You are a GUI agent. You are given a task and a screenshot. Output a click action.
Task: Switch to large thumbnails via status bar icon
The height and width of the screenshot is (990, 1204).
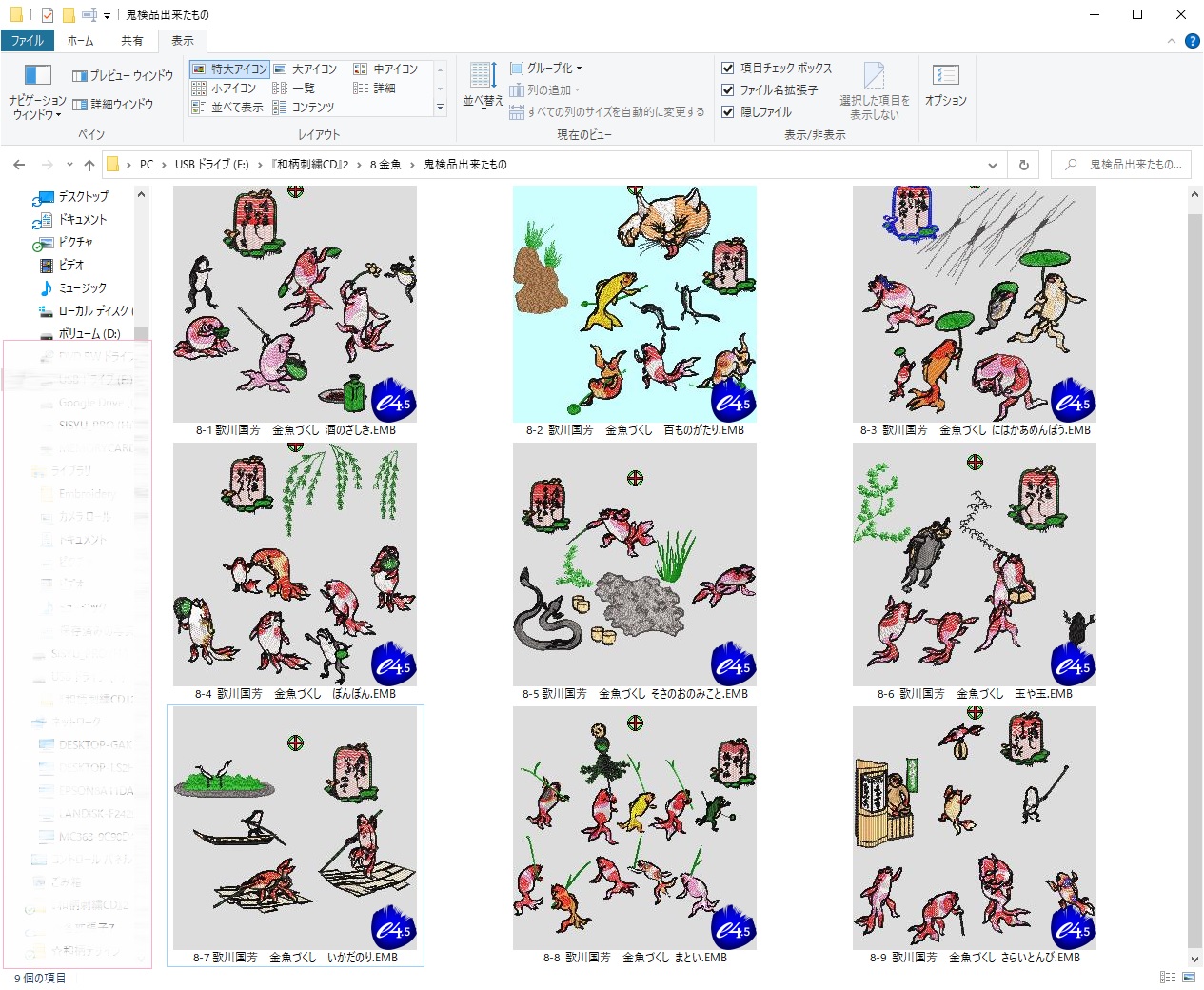tap(1187, 978)
